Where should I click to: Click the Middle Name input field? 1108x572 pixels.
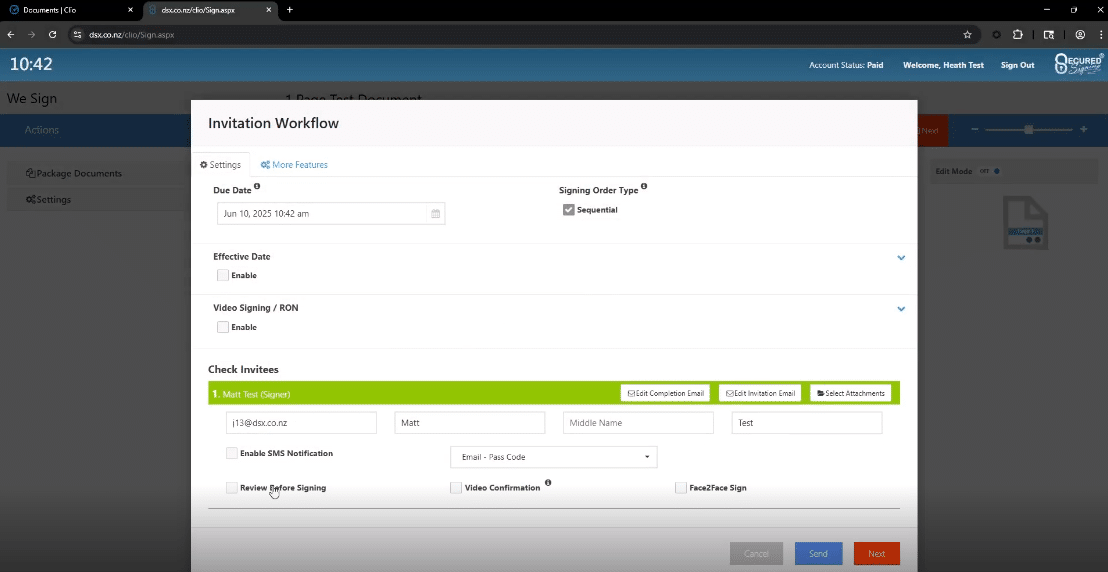point(638,423)
